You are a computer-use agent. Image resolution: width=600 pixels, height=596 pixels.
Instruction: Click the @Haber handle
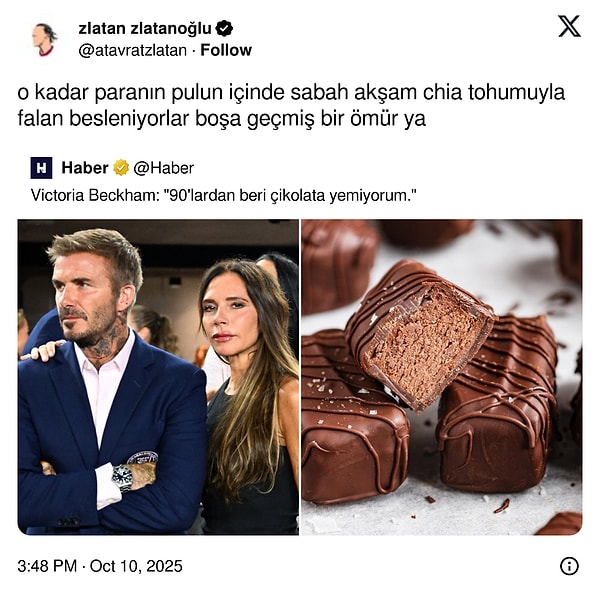[x=163, y=168]
